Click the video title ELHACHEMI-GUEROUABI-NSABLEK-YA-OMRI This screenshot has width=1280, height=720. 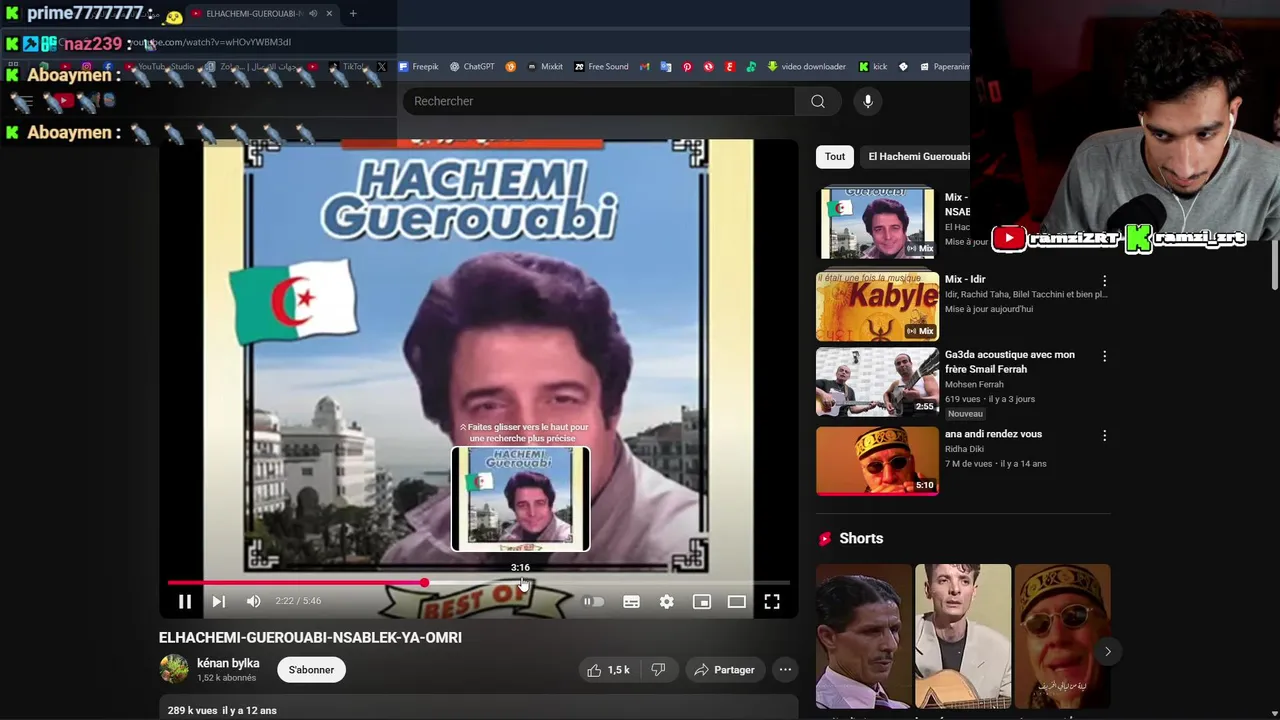click(x=310, y=638)
